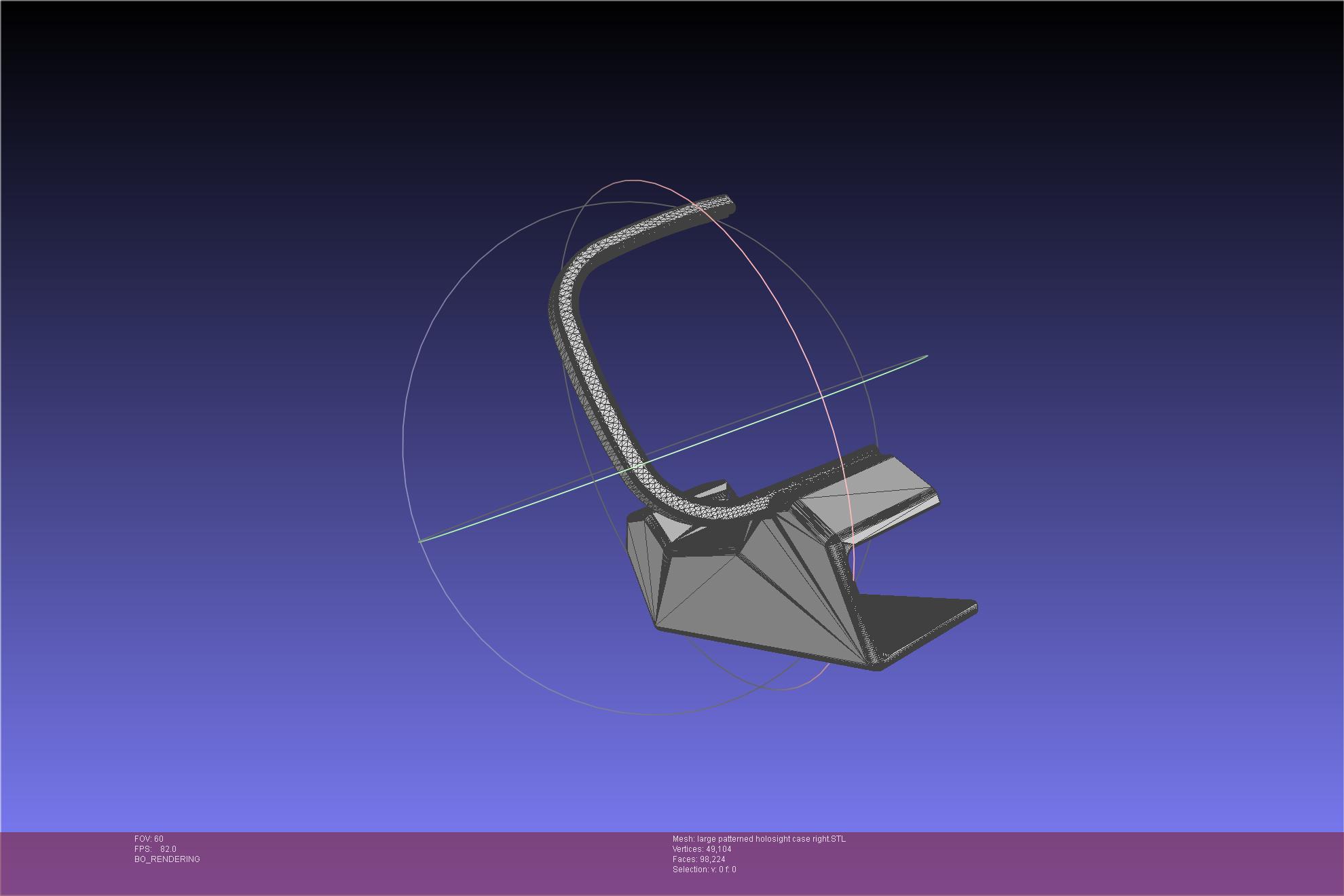Click the Faces: 98,224 text
The image size is (1344, 896).
(698, 859)
